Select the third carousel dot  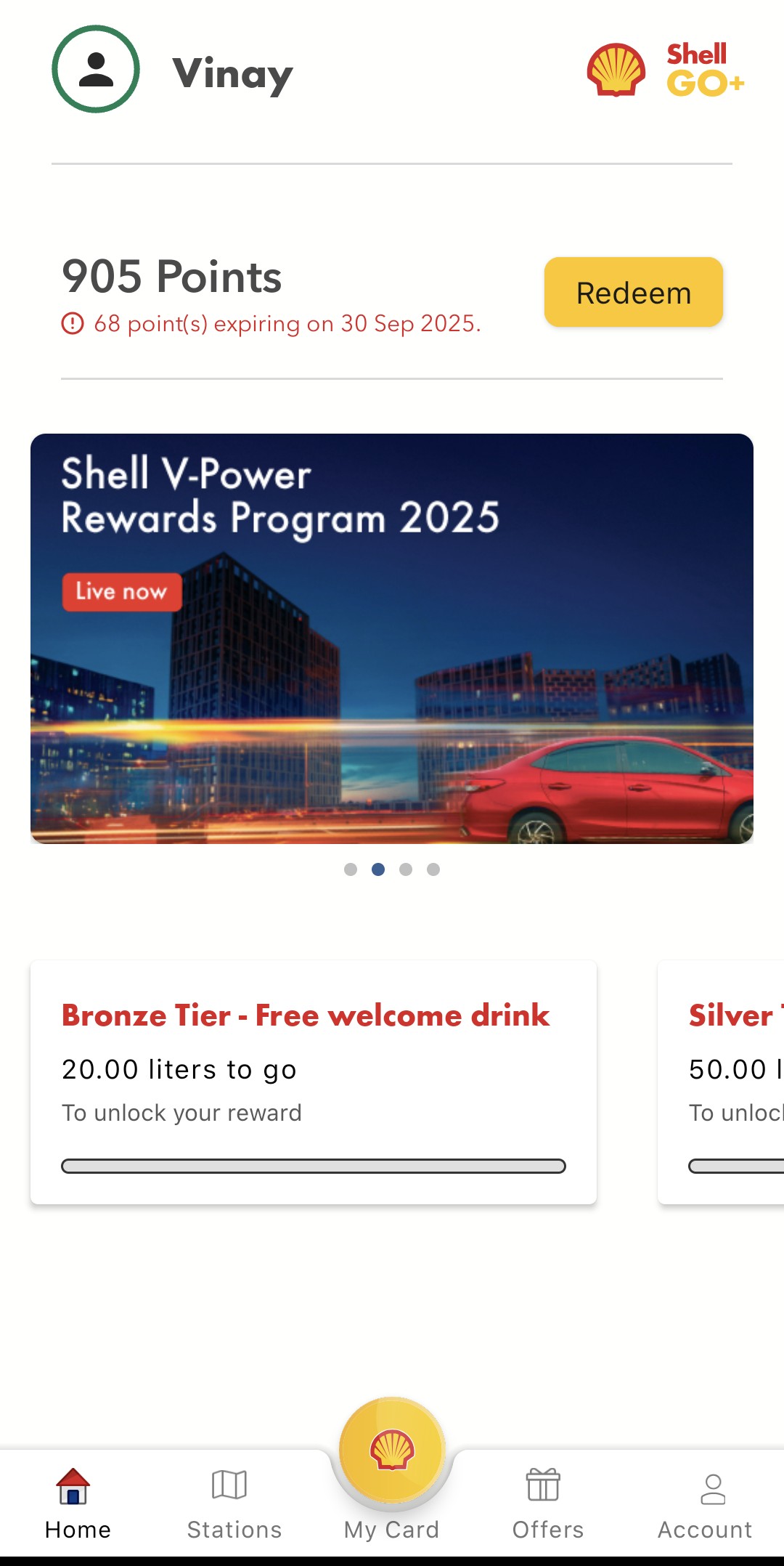point(406,869)
